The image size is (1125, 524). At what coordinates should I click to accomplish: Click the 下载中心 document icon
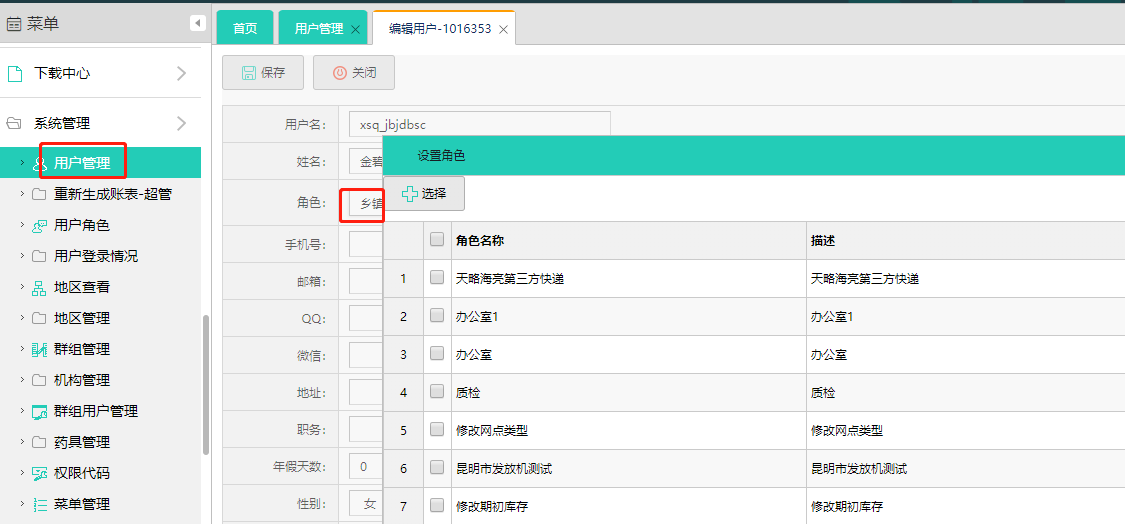[x=14, y=73]
